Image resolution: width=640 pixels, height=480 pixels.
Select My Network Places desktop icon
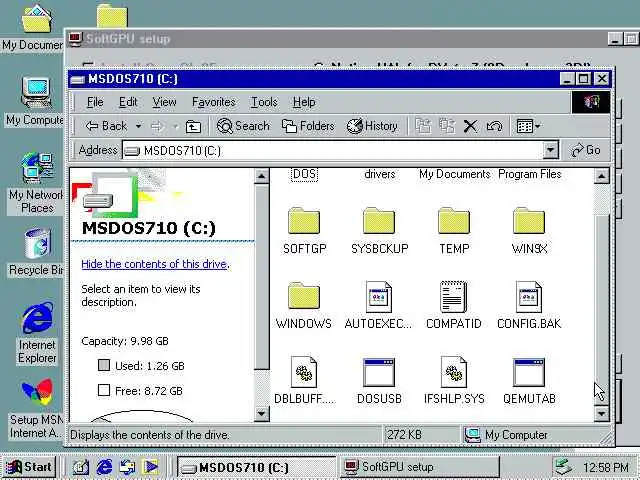(37, 183)
